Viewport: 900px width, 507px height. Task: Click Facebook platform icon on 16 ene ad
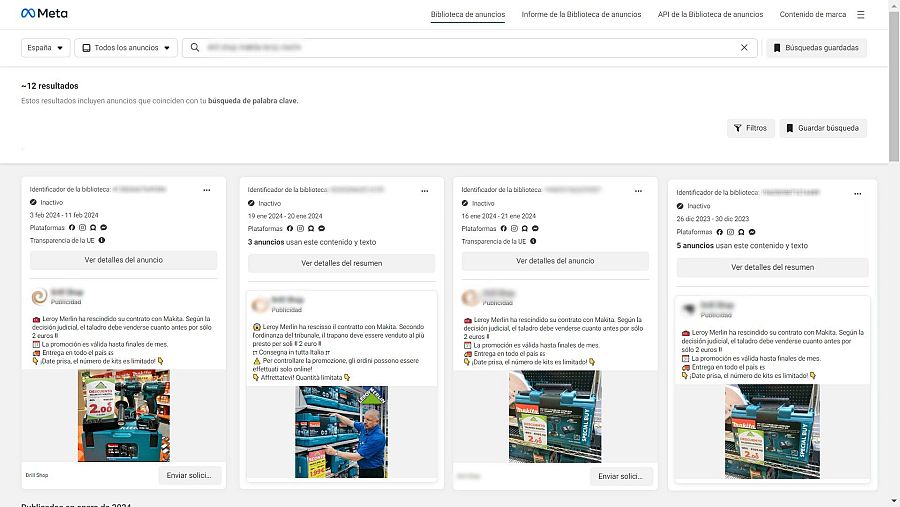503,229
